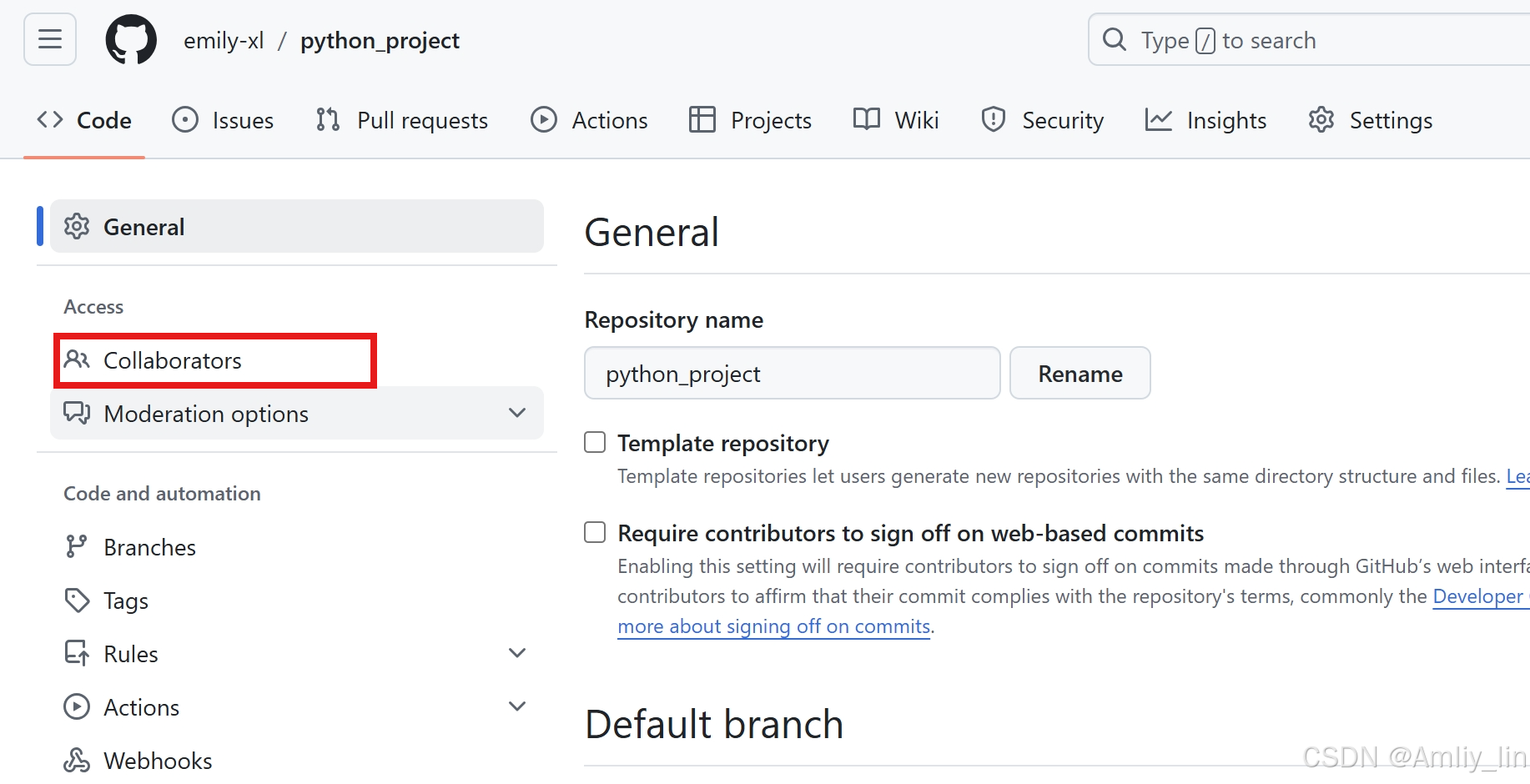Open the Insights tab

coord(1205,120)
